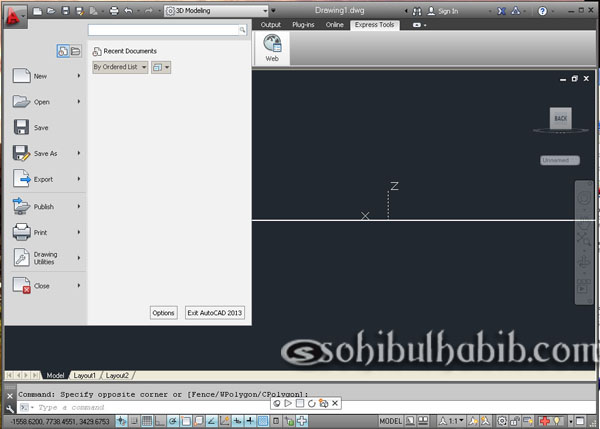Switch to the Output ribbon tab
The image size is (600, 429).
(x=271, y=24)
